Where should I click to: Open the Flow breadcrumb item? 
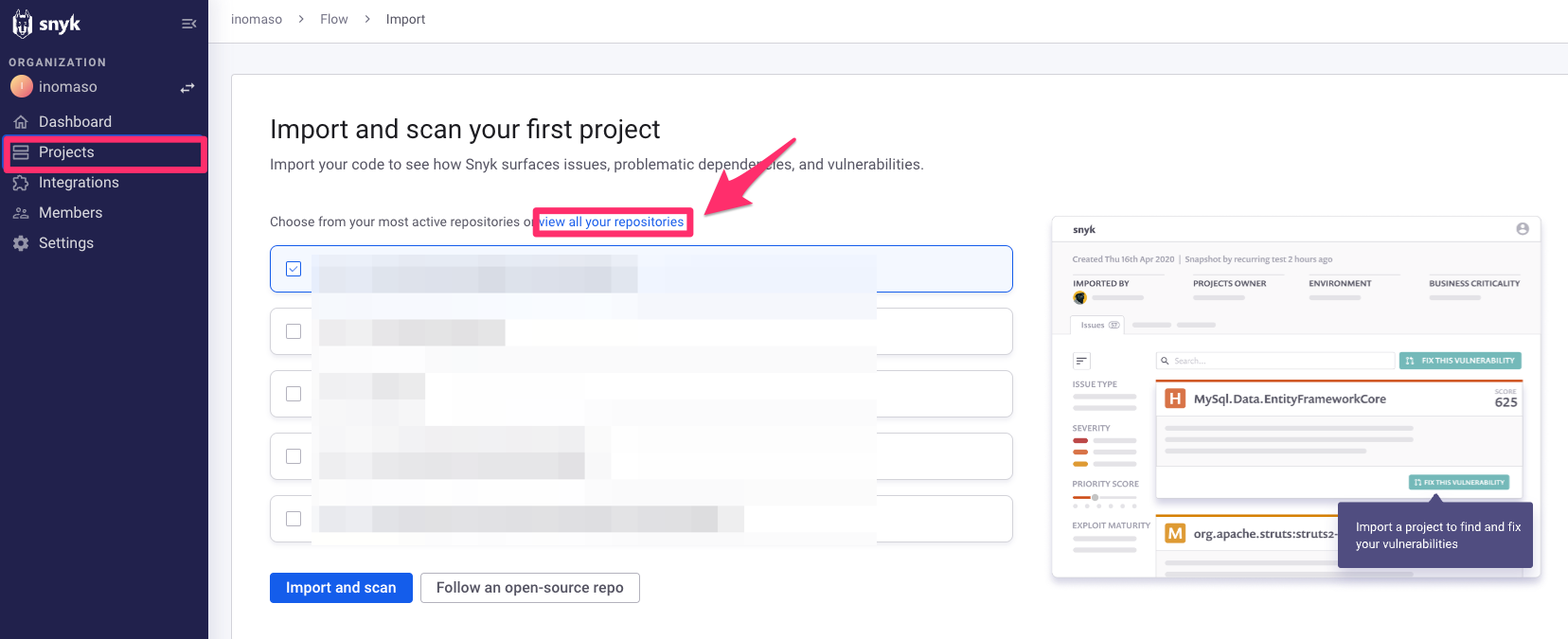coord(333,19)
